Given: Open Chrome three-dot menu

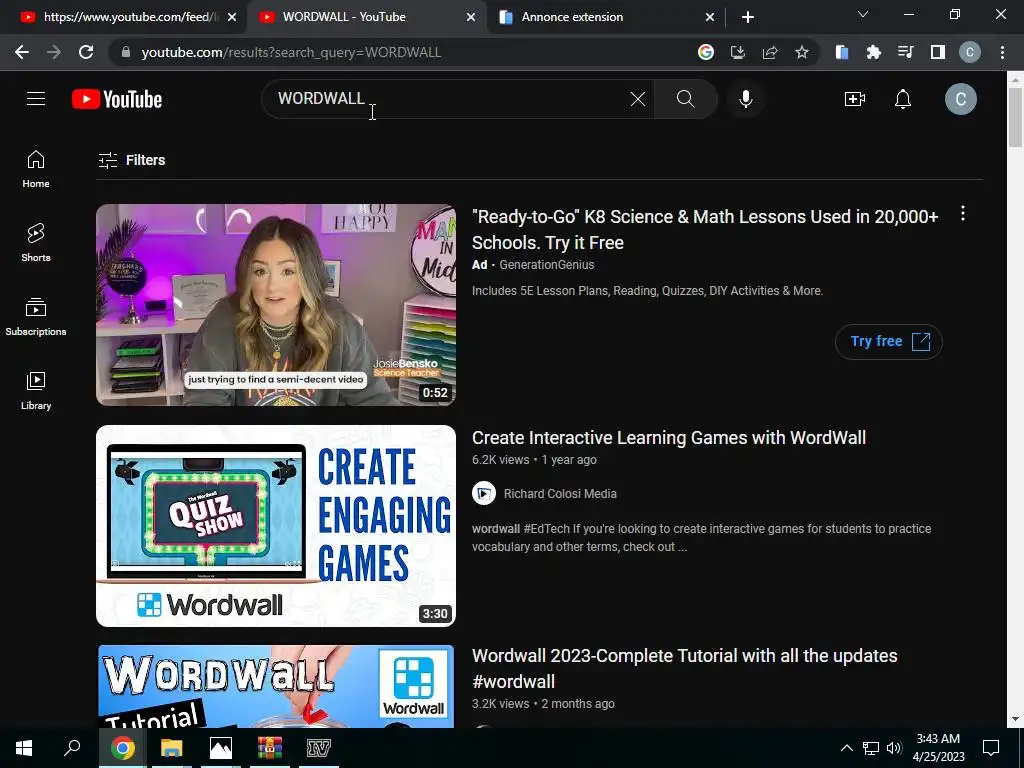Looking at the screenshot, I should pyautogui.click(x=1002, y=52).
